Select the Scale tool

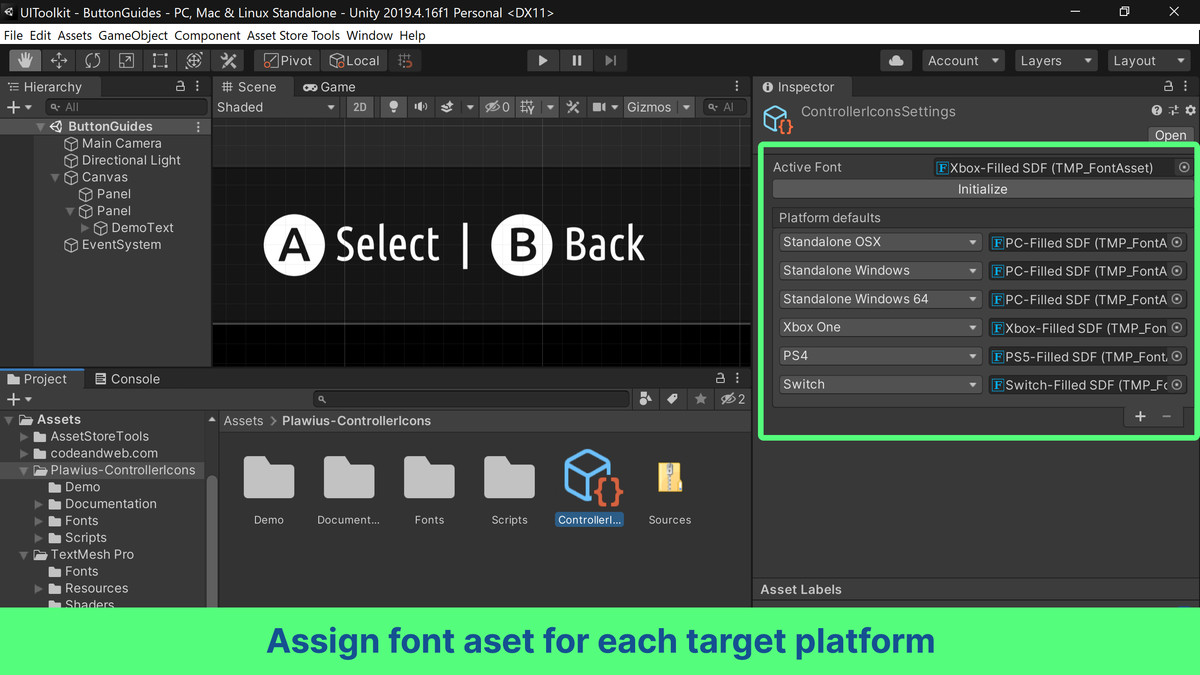(x=127, y=61)
